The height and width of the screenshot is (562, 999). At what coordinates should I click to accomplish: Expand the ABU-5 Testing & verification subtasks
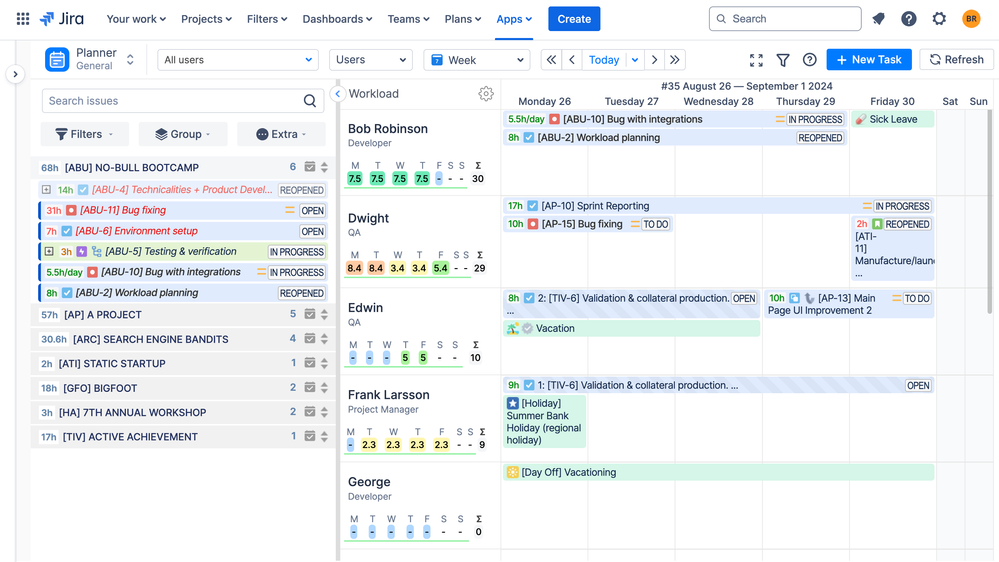(49, 251)
